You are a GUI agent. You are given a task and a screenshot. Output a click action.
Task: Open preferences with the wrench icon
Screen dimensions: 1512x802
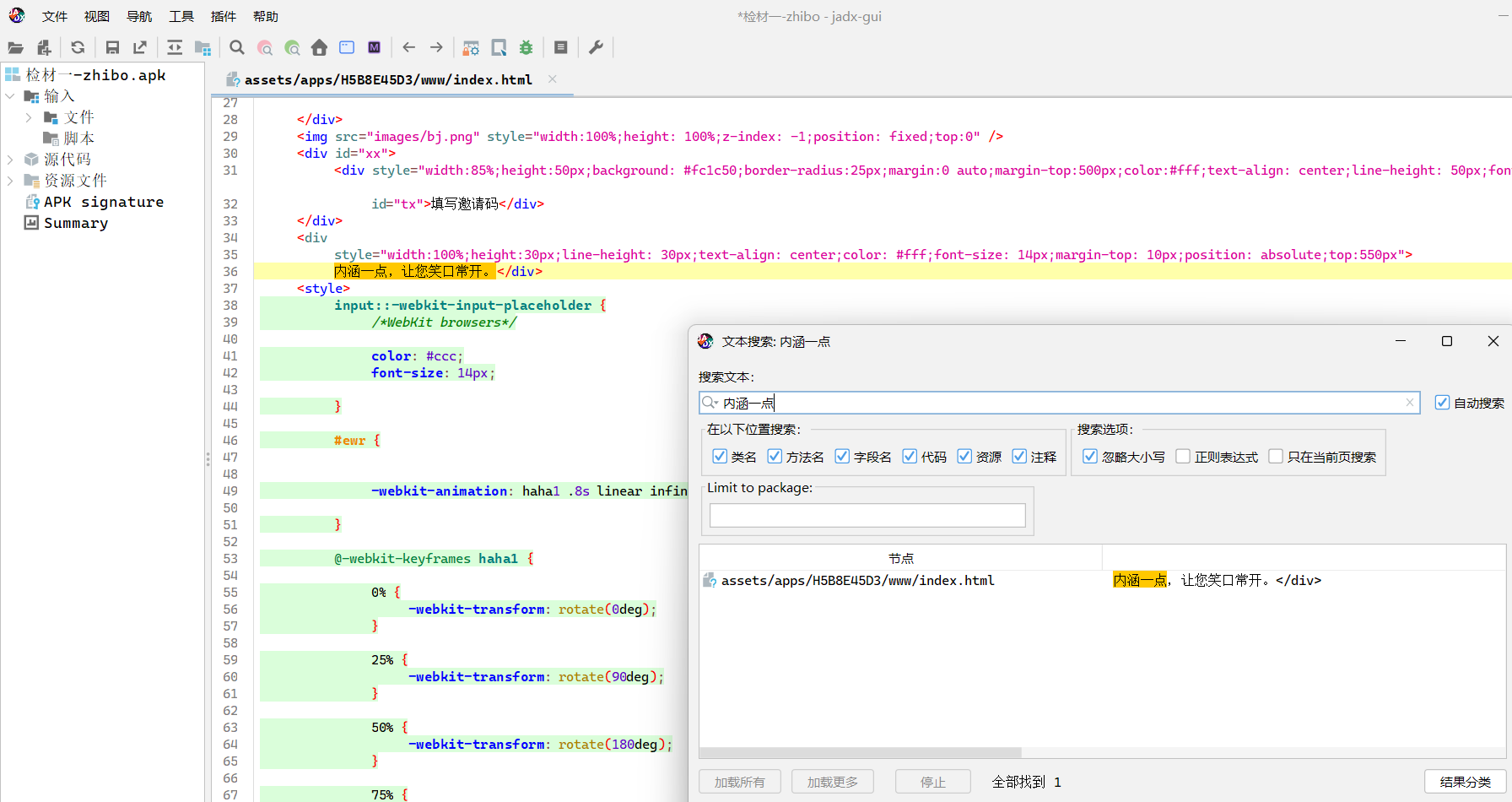[x=596, y=47]
